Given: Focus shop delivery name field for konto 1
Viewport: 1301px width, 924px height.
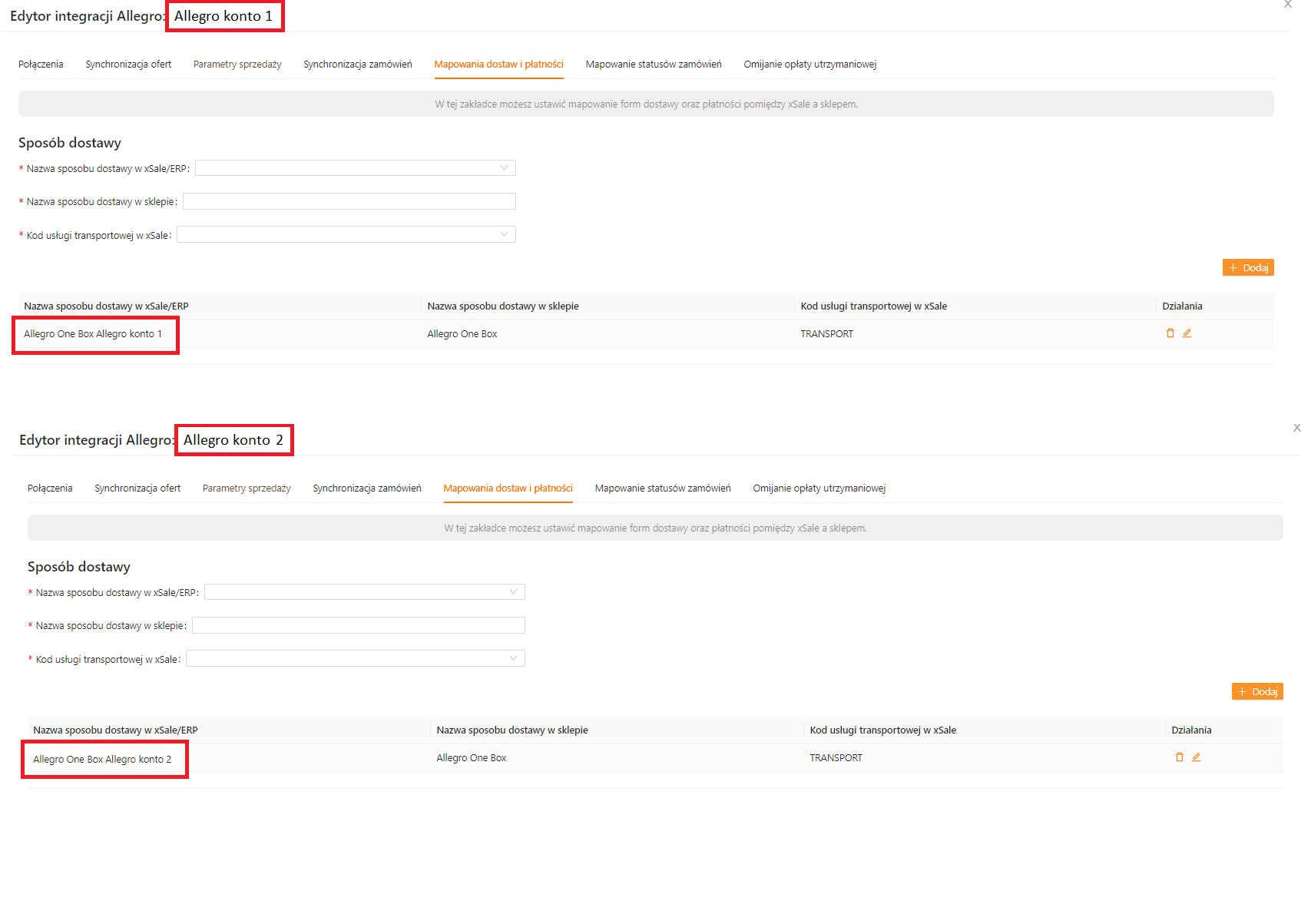Looking at the screenshot, I should pyautogui.click(x=349, y=201).
